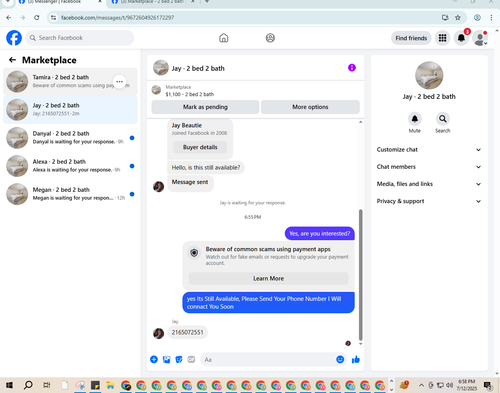Open Windows notification center icon
500x393 pixels.
coord(488,386)
